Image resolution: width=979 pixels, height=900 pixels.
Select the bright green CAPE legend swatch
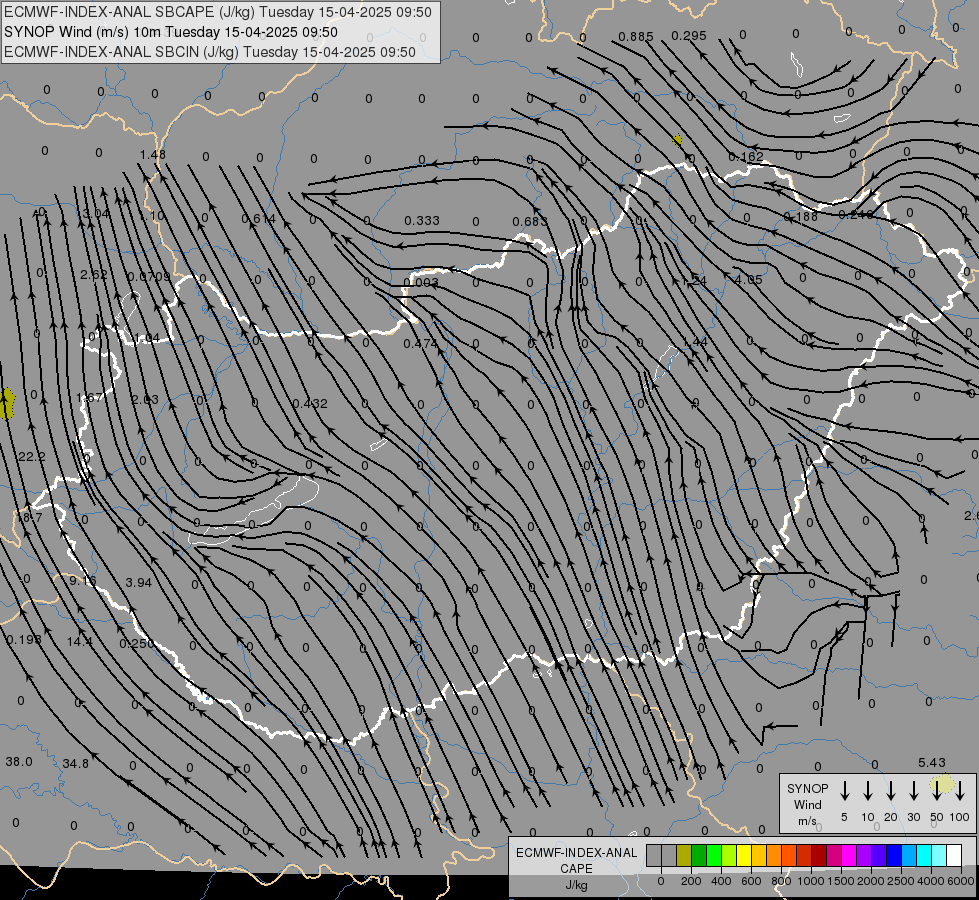714,856
